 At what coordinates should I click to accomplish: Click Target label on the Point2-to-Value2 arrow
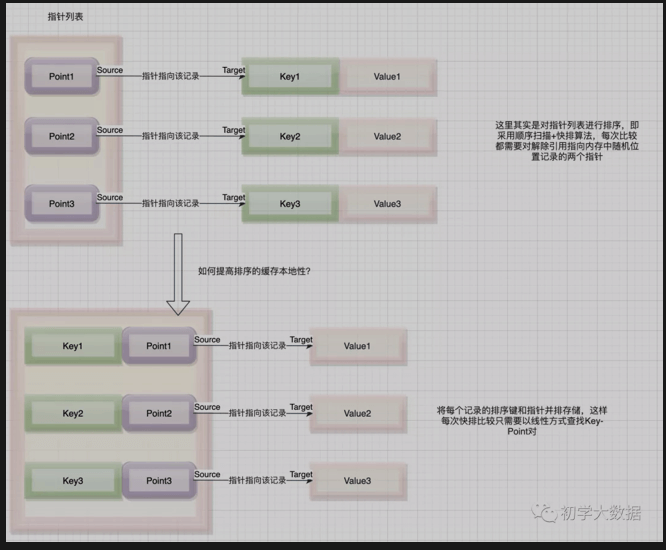point(301,407)
